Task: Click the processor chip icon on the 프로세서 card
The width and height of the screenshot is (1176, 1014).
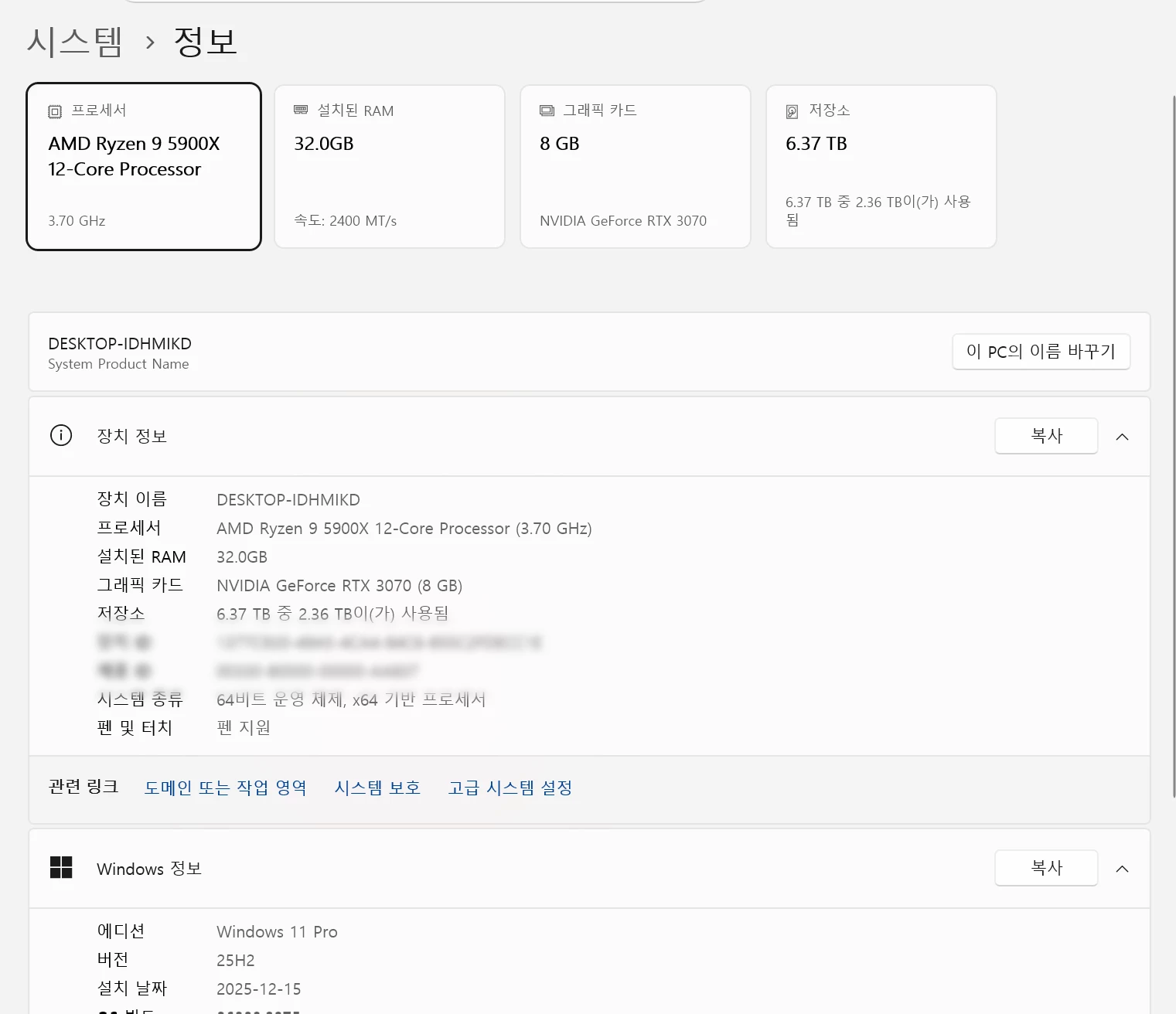Action: coord(55,111)
